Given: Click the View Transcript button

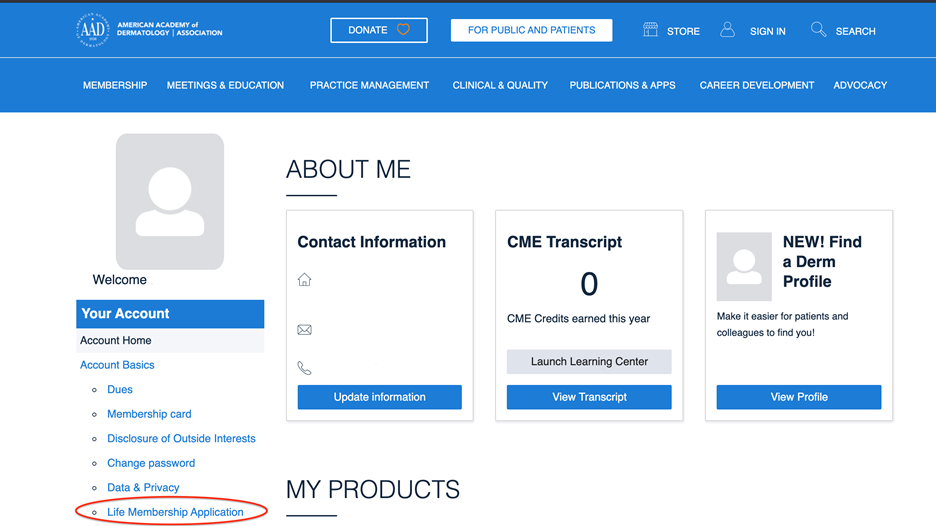Looking at the screenshot, I should [x=589, y=397].
